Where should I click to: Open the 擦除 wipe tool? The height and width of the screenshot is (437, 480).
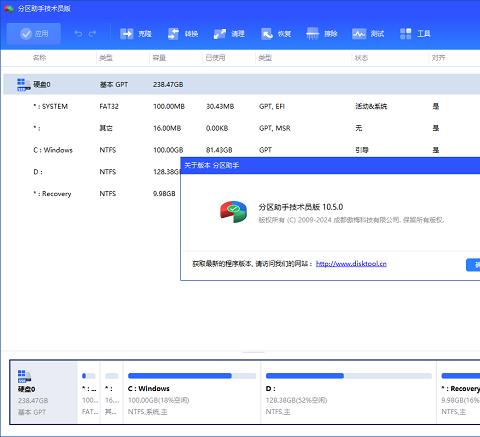pyautogui.click(x=322, y=34)
